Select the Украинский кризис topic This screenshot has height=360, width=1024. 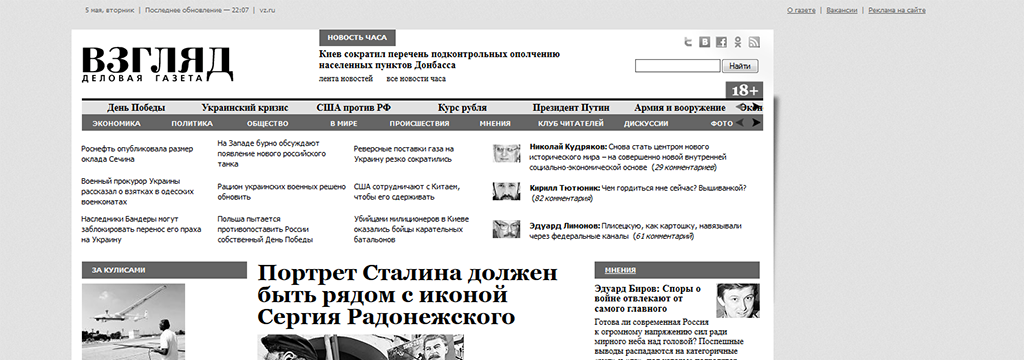(x=245, y=108)
